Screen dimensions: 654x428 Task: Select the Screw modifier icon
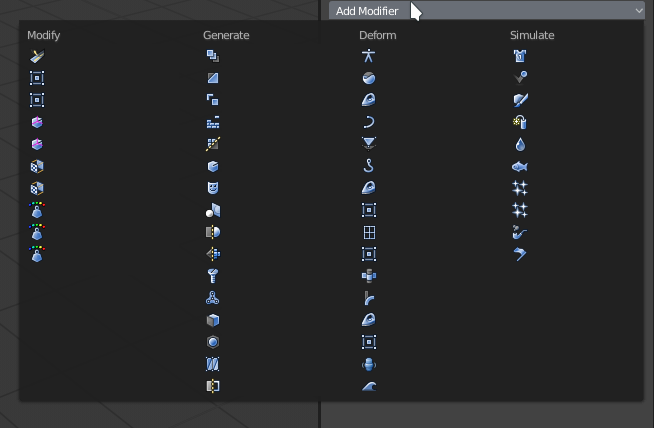point(213,276)
